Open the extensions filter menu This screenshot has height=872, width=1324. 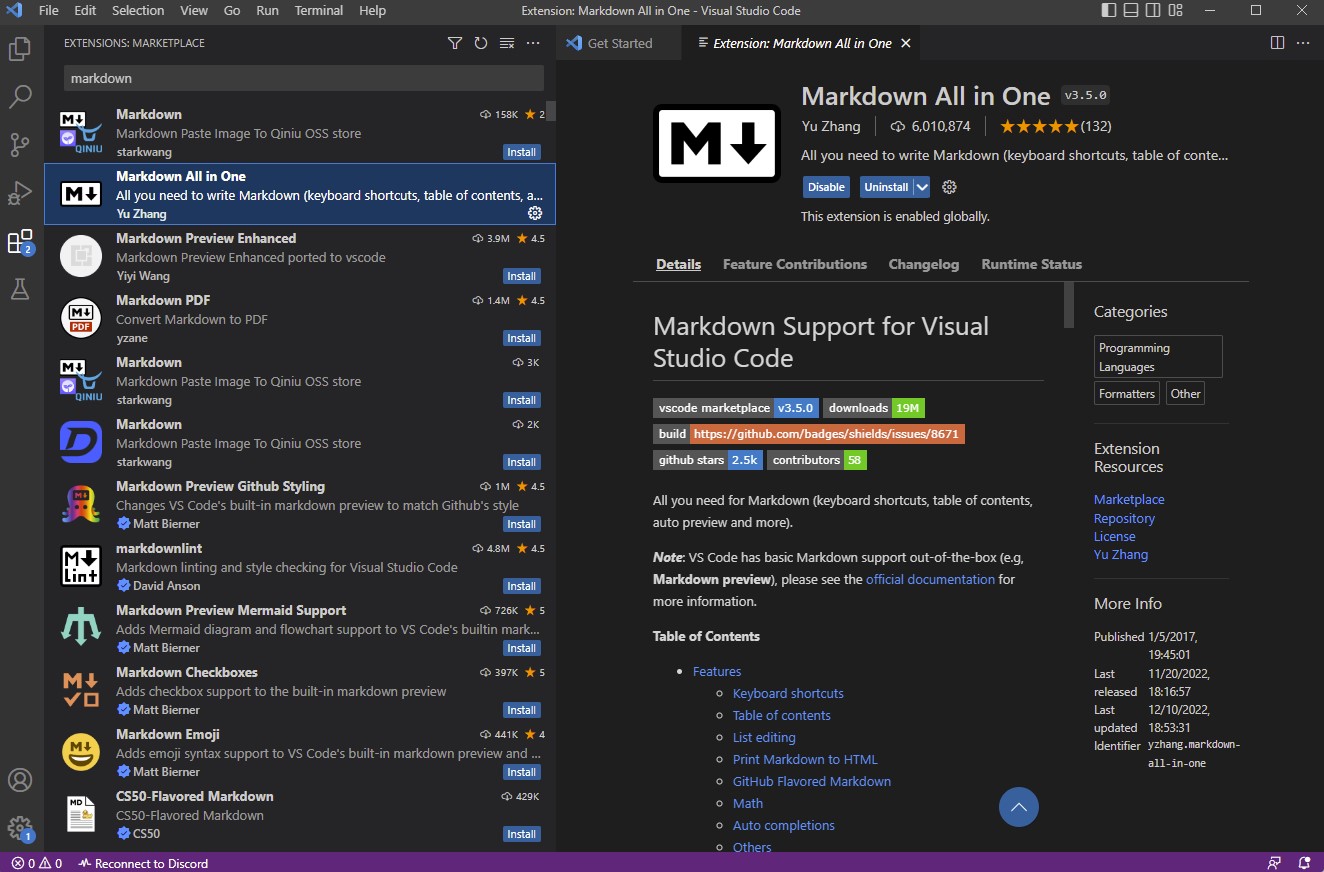(x=455, y=43)
